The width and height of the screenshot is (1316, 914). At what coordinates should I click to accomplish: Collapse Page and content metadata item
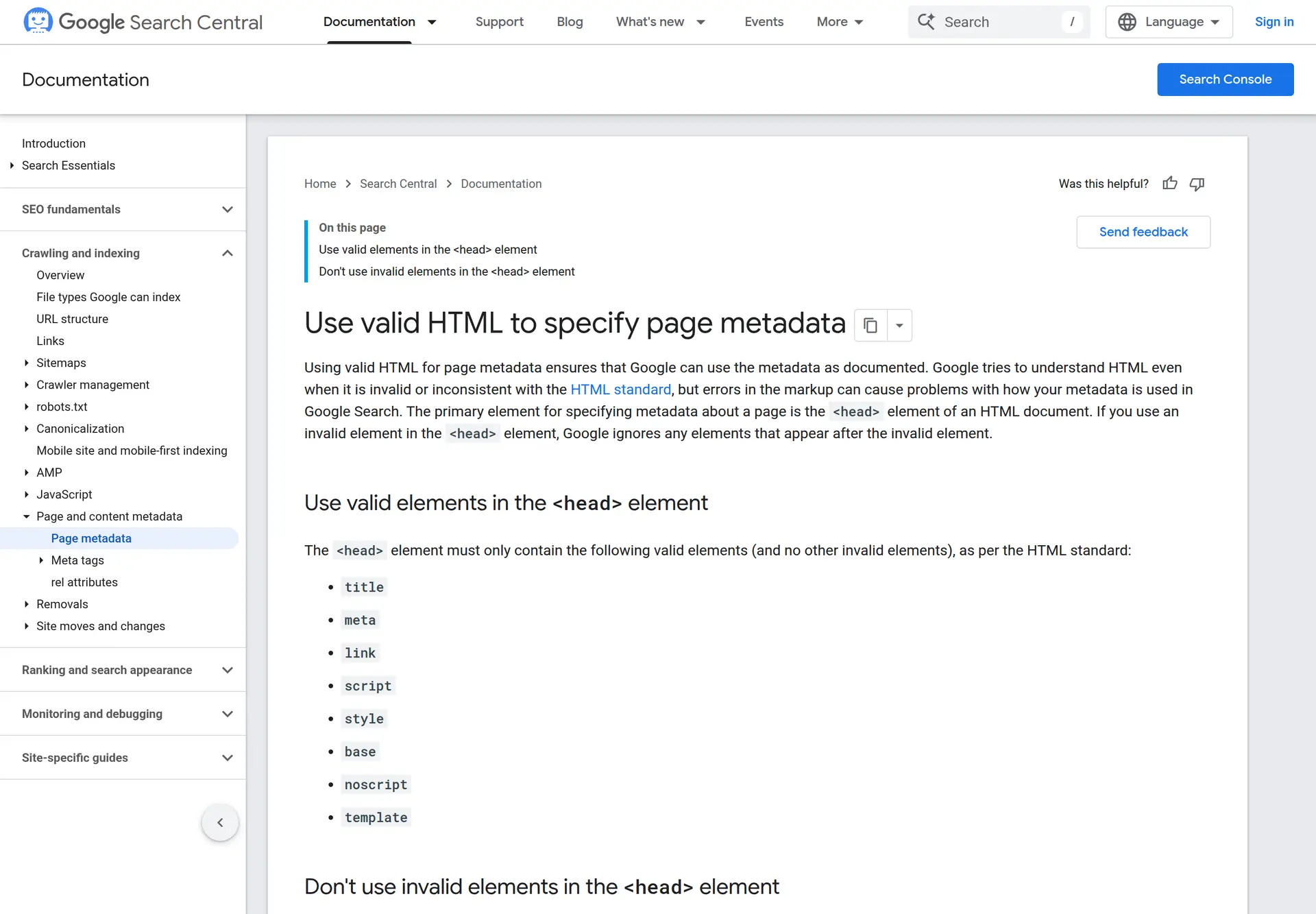tap(26, 516)
